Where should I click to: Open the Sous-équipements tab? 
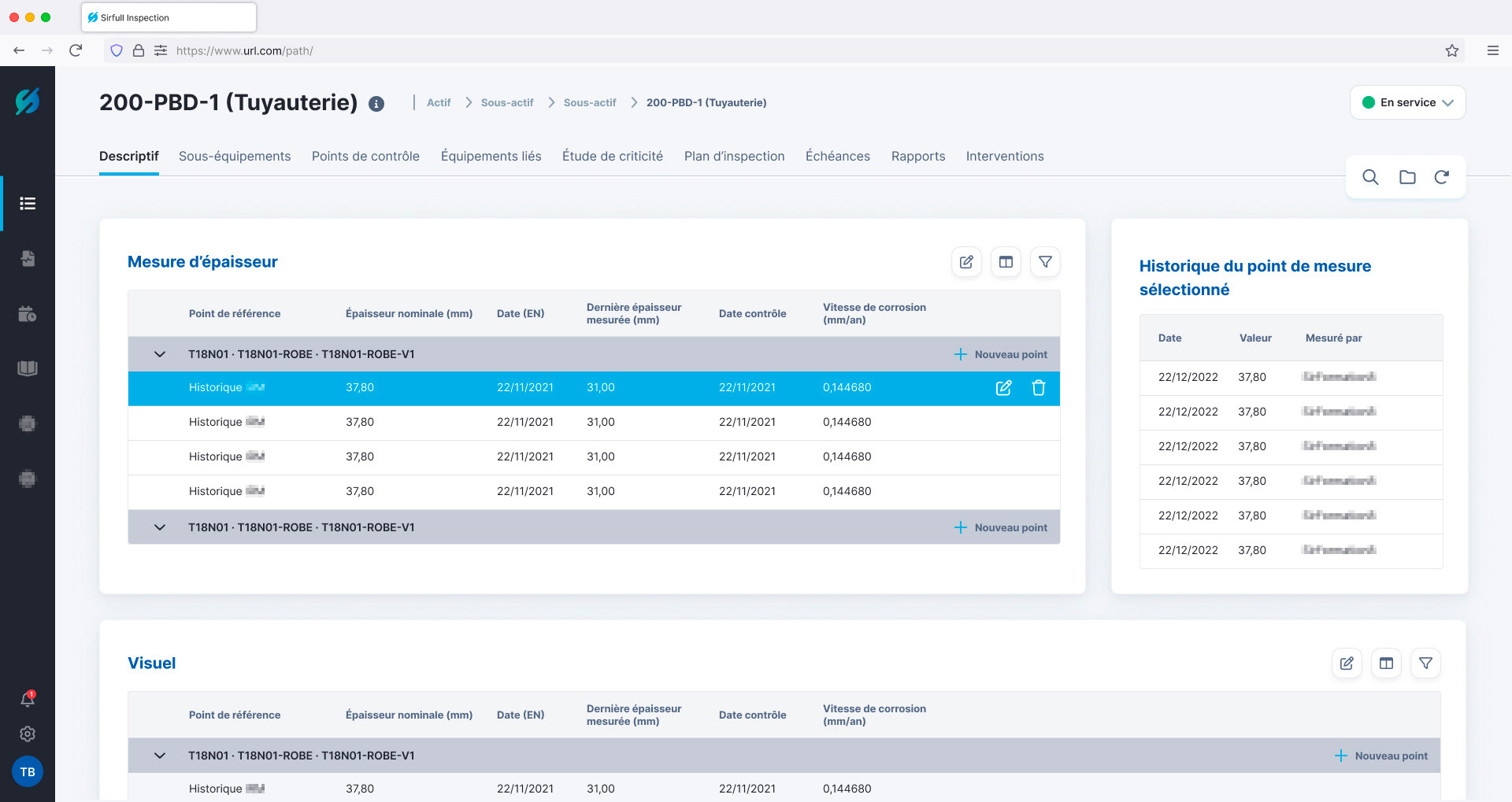coord(235,156)
